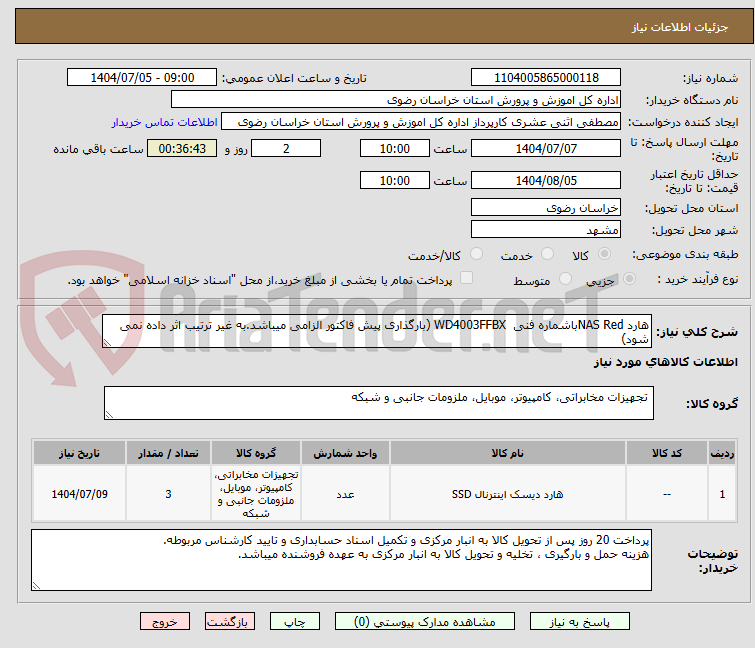Viewport: 755px width, 648px height.
Task: Click the اطلاعات کالاهای مورد نیاز heading
Action: click(x=665, y=362)
